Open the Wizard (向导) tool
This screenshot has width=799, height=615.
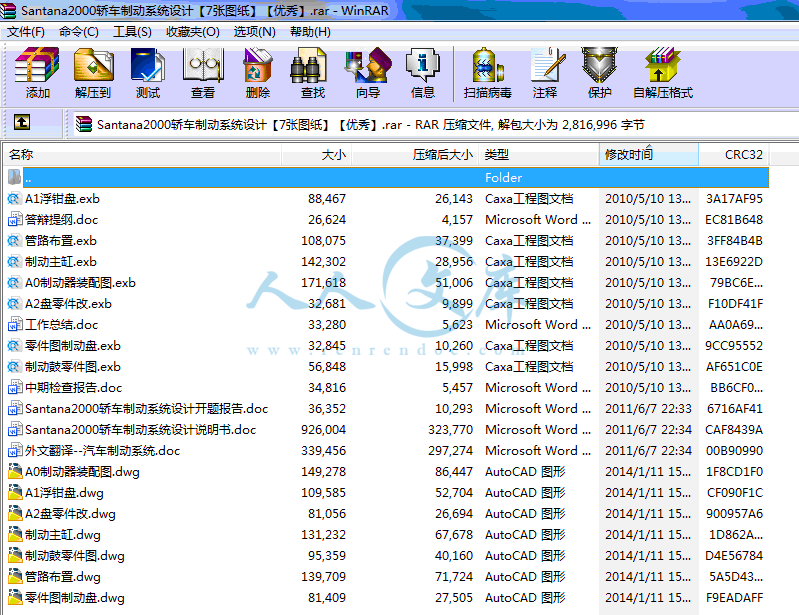[x=368, y=65]
